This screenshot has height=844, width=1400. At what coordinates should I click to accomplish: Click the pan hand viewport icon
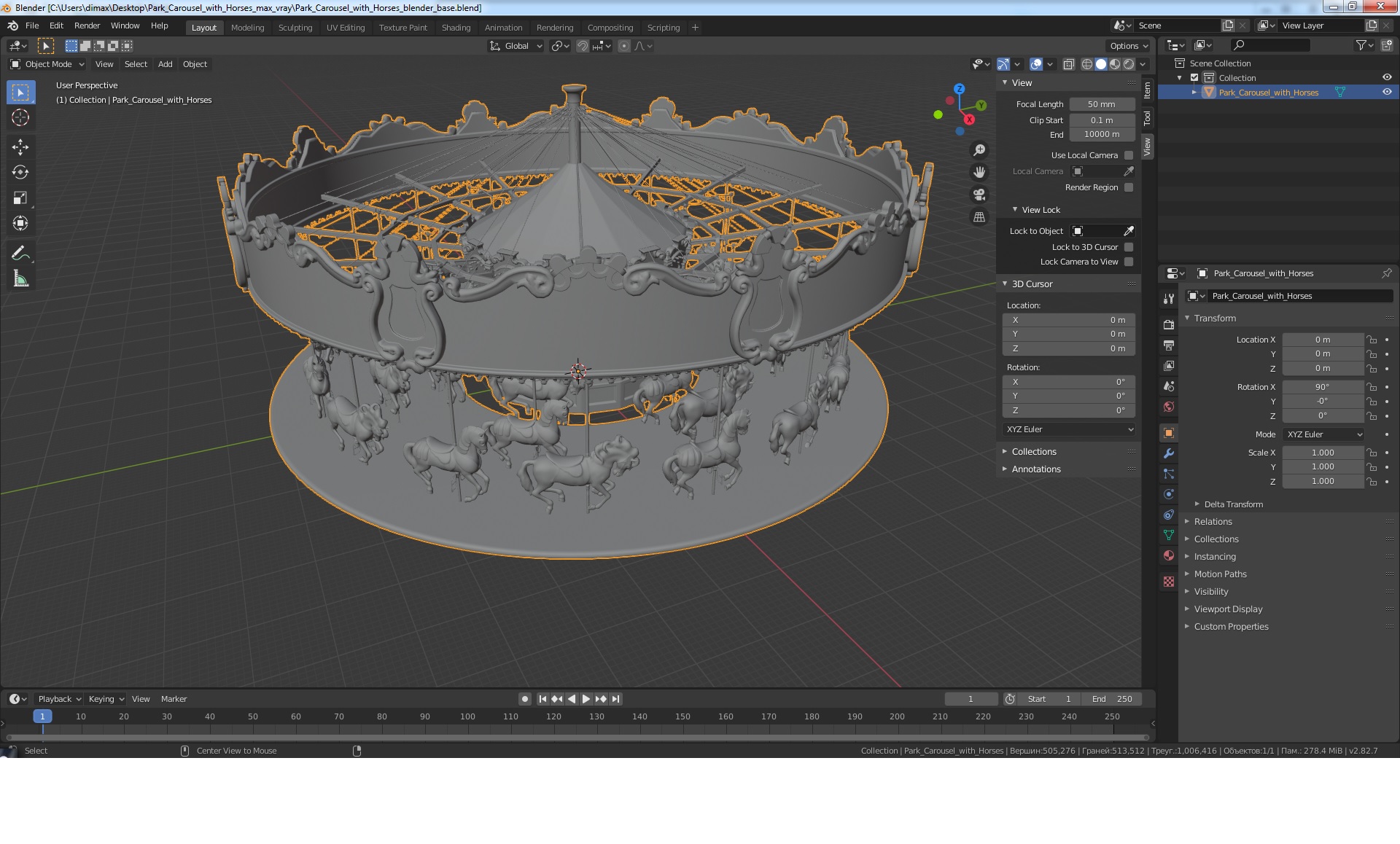pos(979,172)
